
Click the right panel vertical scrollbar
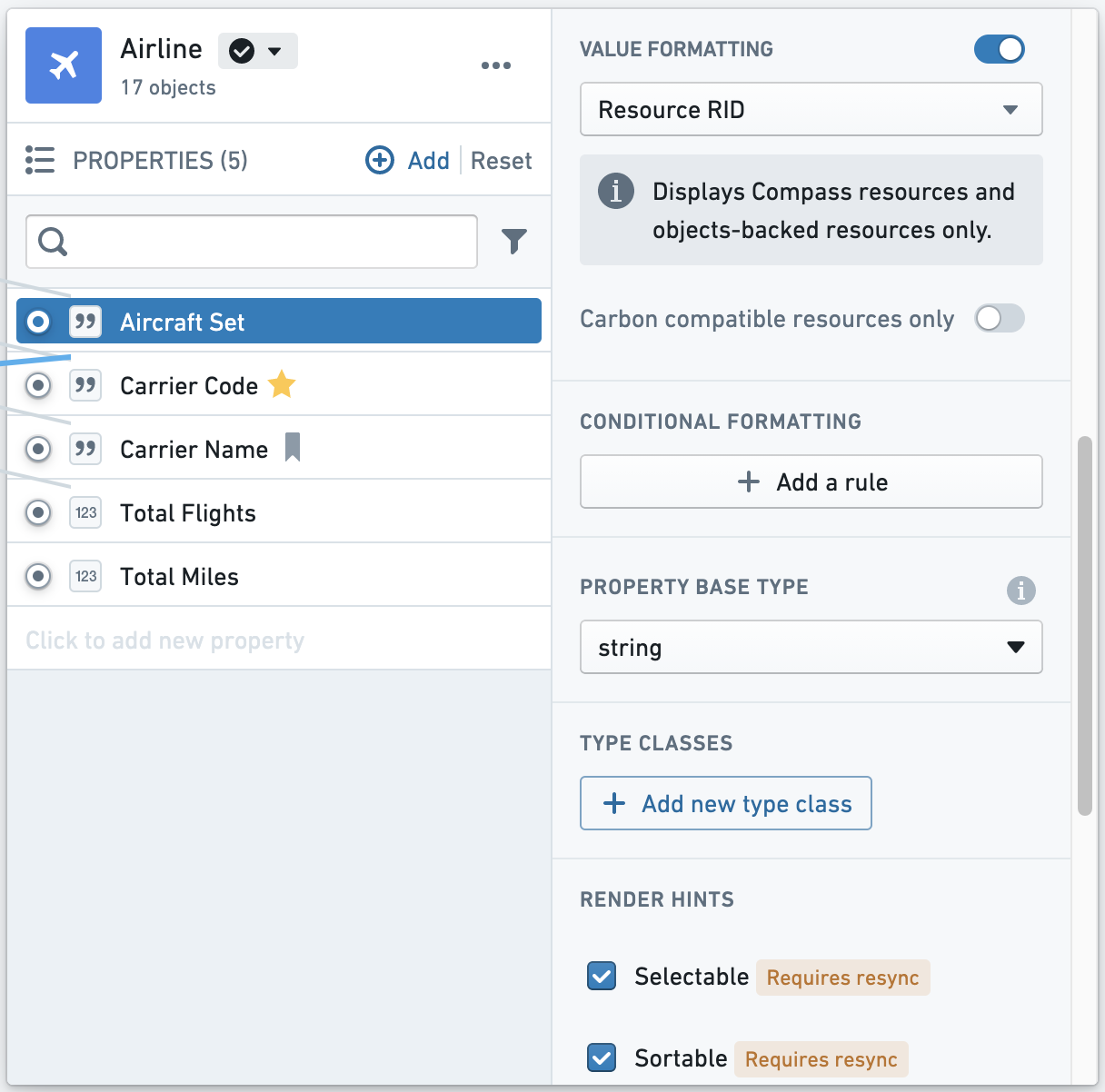pos(1084,626)
